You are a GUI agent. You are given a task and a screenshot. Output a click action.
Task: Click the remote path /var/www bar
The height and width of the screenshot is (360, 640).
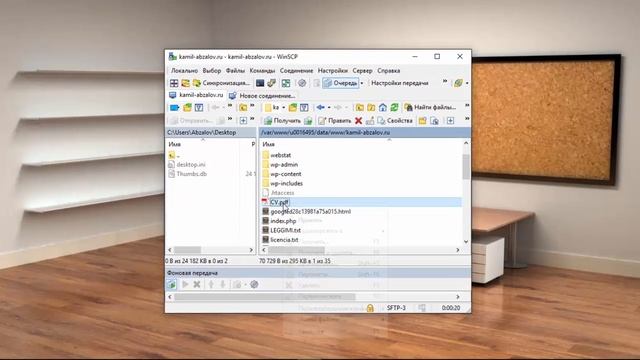364,132
